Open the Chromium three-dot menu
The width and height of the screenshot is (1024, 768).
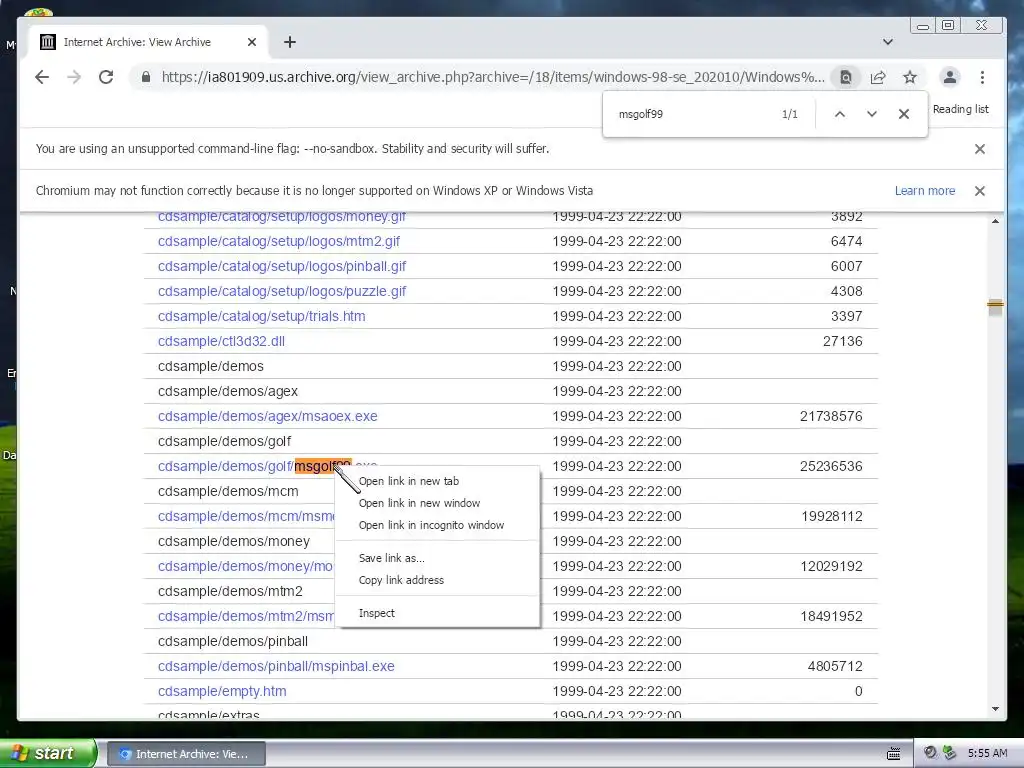(982, 77)
